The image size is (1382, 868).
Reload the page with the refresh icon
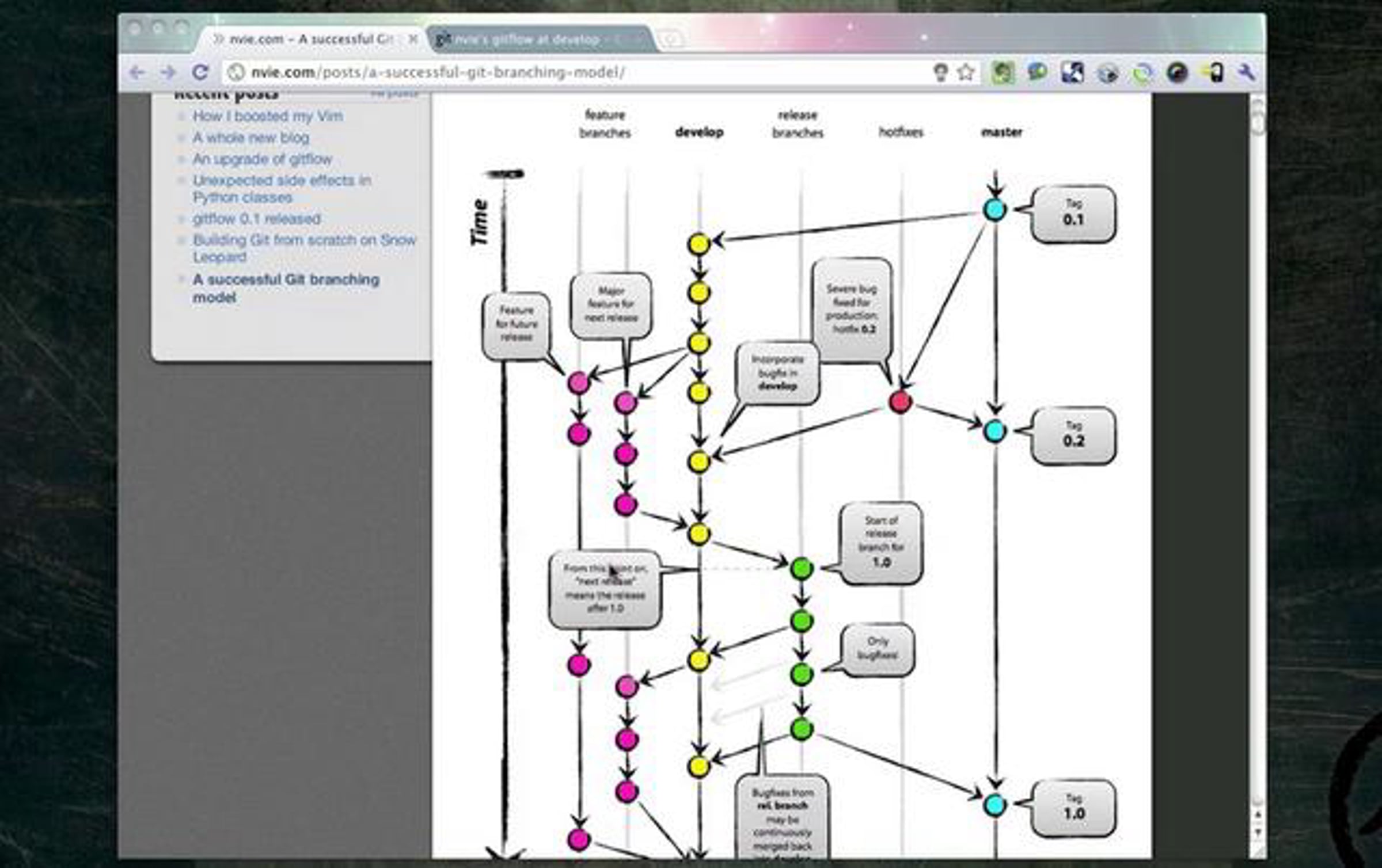200,73
